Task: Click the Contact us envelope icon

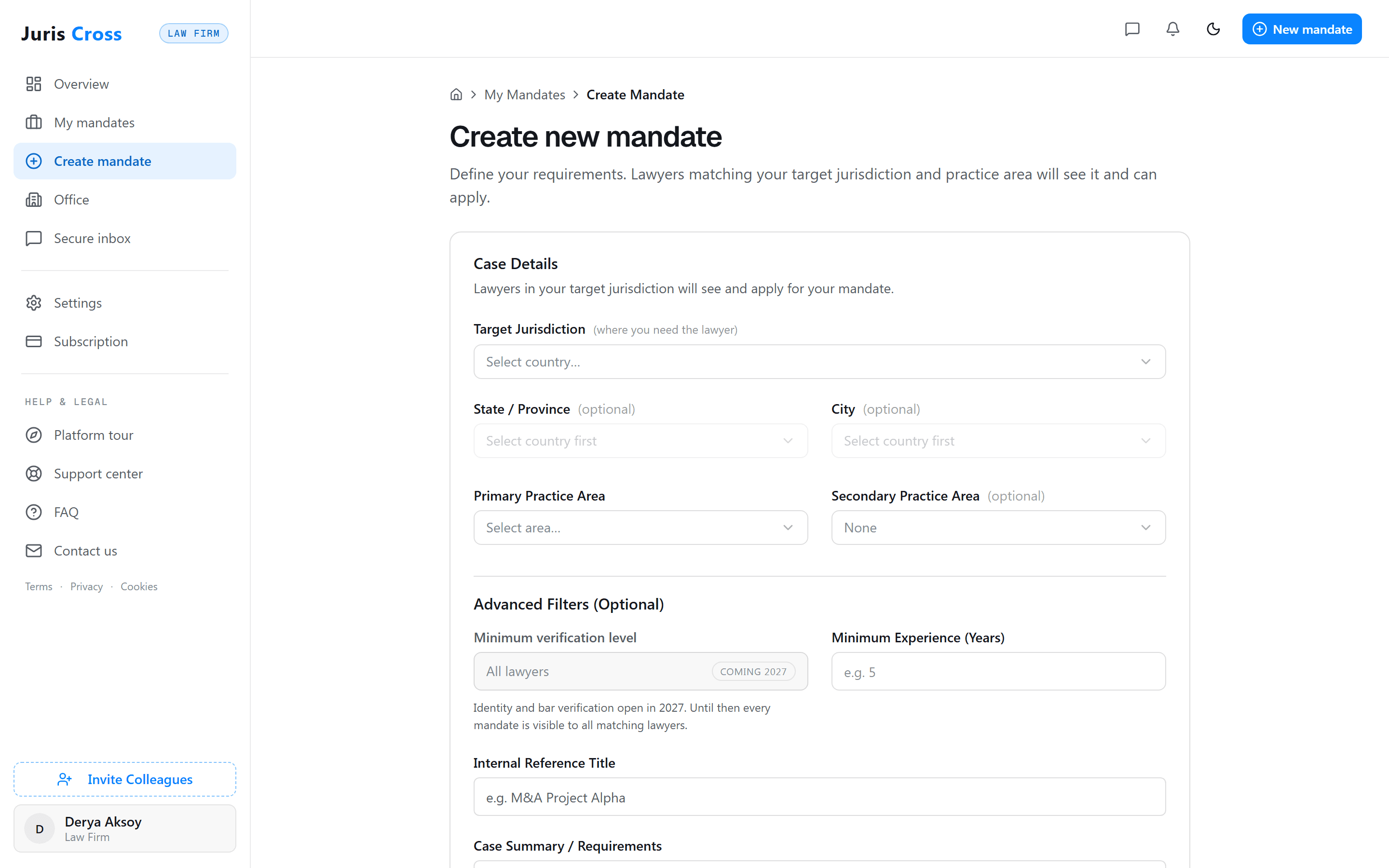Action: [x=34, y=551]
